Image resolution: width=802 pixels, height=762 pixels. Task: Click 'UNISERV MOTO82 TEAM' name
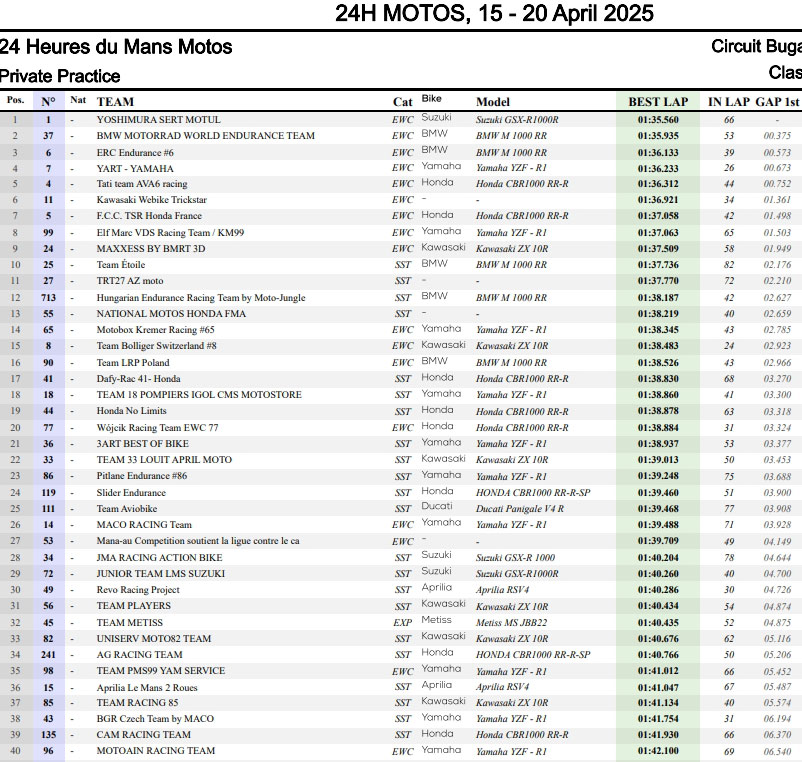[x=154, y=638]
